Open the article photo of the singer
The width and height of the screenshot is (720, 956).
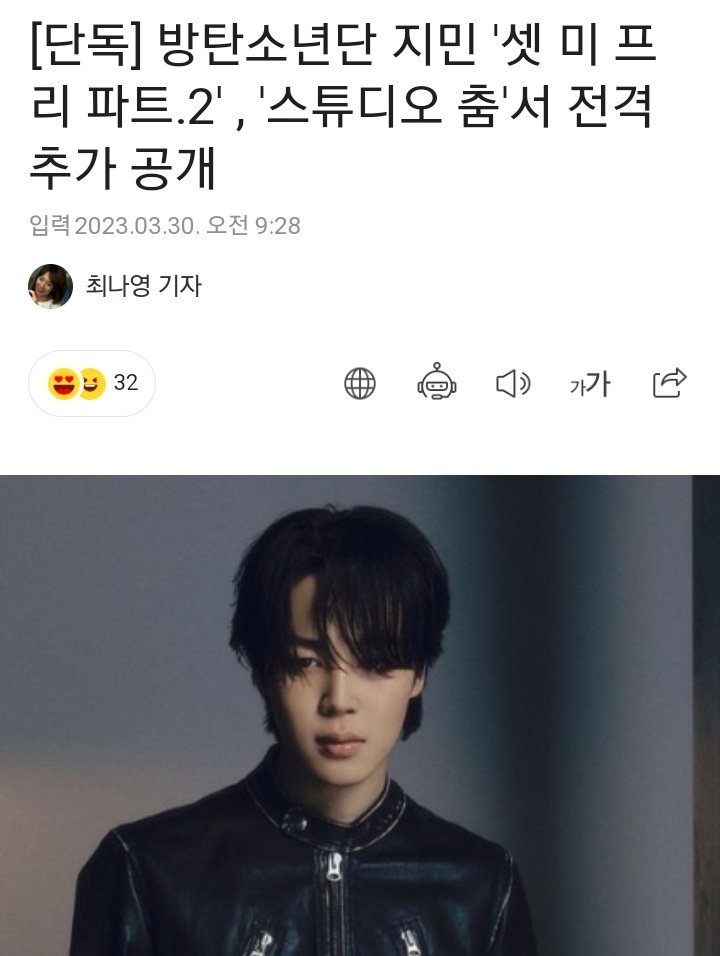[360, 715]
